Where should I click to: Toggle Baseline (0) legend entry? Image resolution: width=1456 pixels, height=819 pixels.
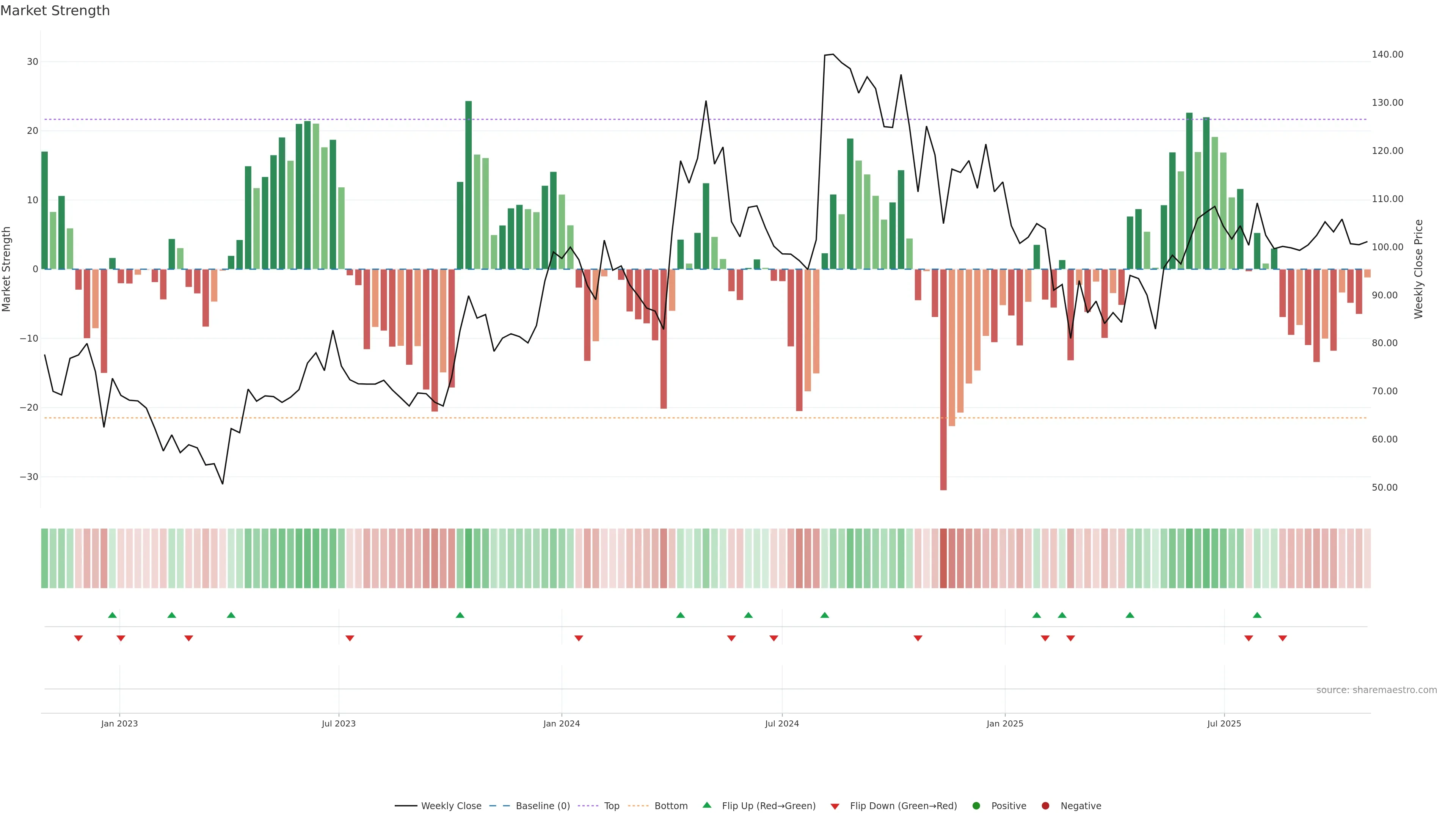(x=542, y=806)
